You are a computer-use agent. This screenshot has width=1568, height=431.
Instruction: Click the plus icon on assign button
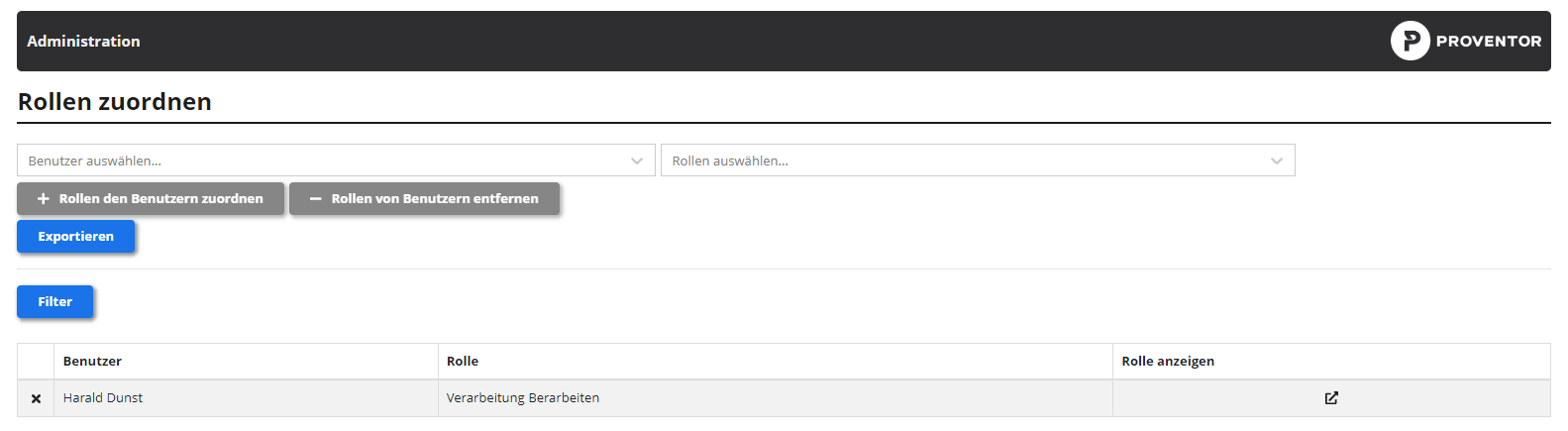(43, 199)
